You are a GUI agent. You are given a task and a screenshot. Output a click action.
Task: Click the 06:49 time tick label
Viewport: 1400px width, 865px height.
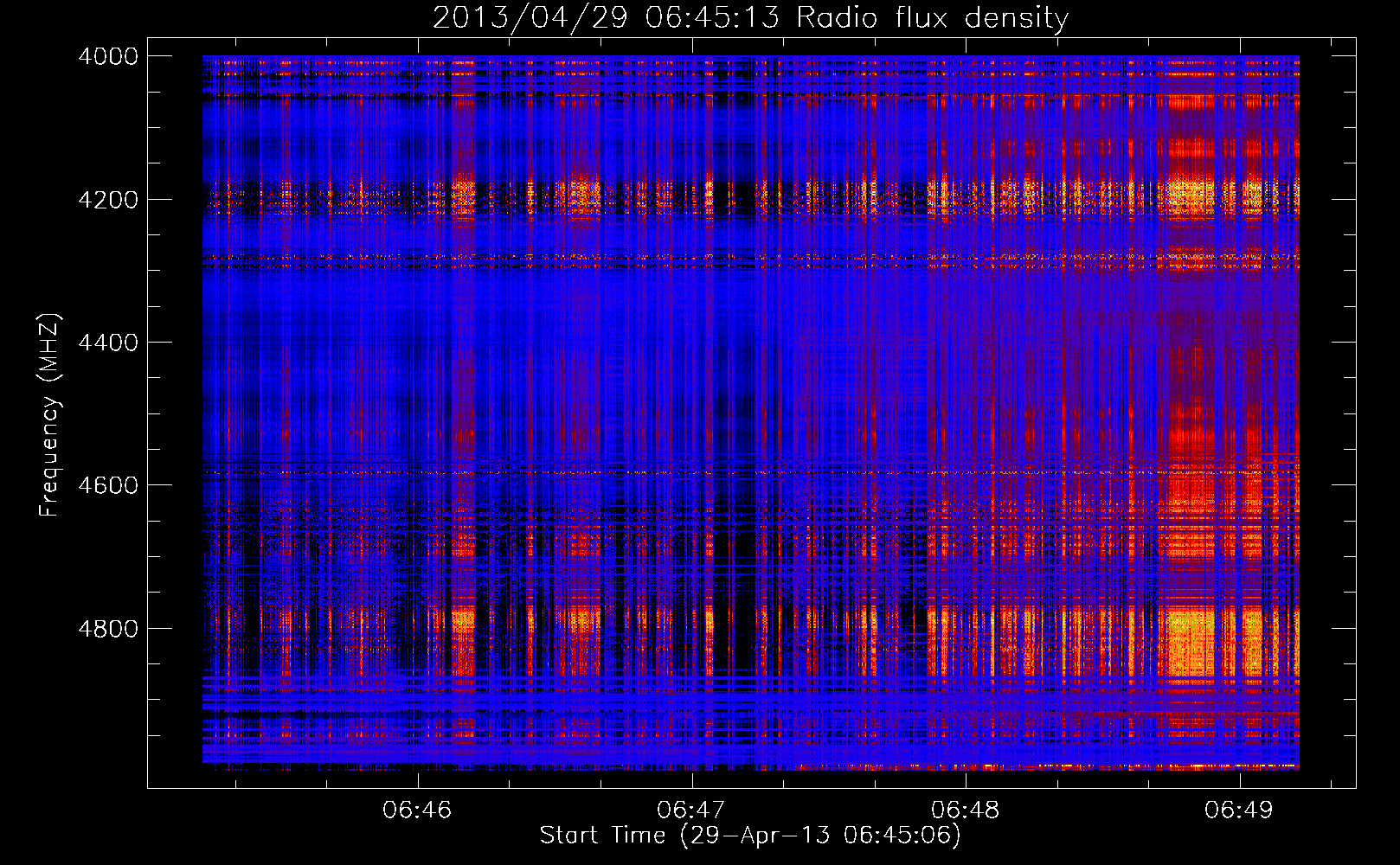[1239, 810]
